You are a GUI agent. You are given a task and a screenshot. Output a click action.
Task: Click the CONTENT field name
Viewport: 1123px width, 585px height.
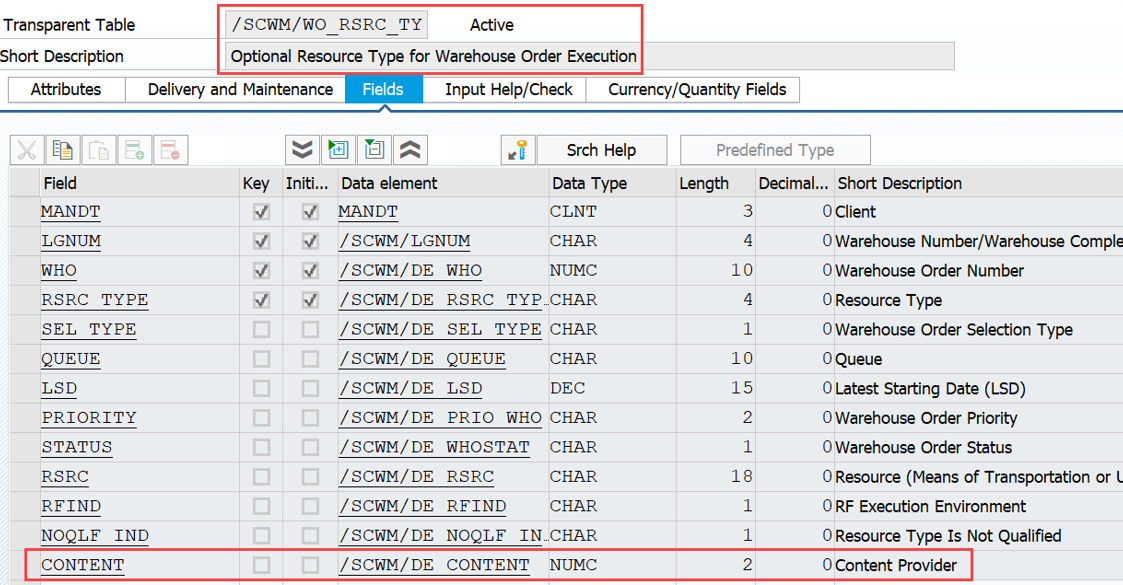point(82,565)
